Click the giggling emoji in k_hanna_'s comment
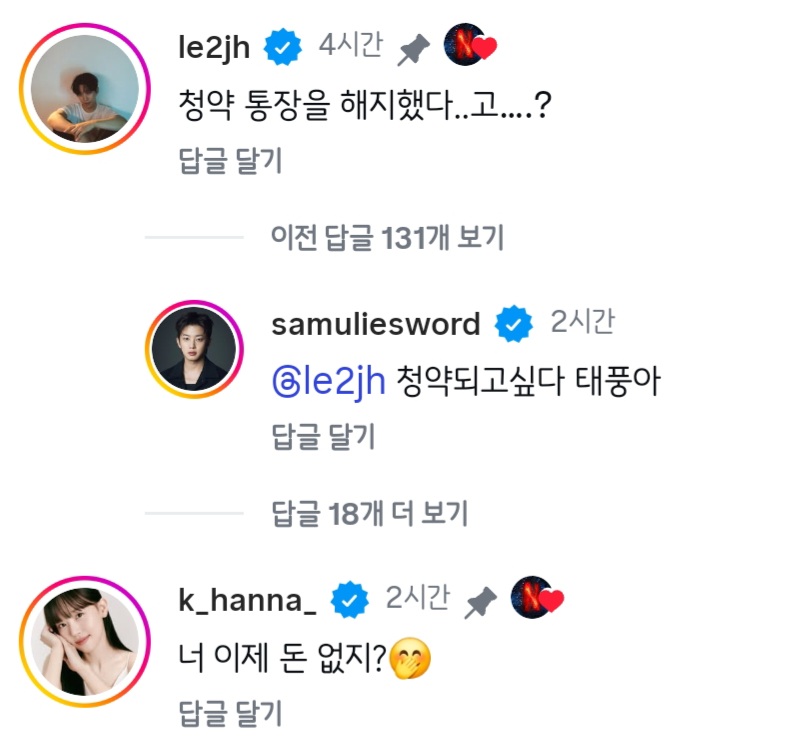Image resolution: width=789 pixels, height=749 pixels. [x=410, y=658]
